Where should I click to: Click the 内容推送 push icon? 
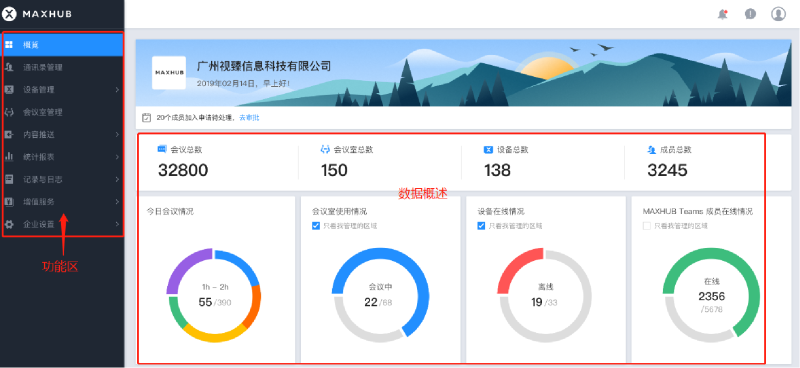(9, 134)
